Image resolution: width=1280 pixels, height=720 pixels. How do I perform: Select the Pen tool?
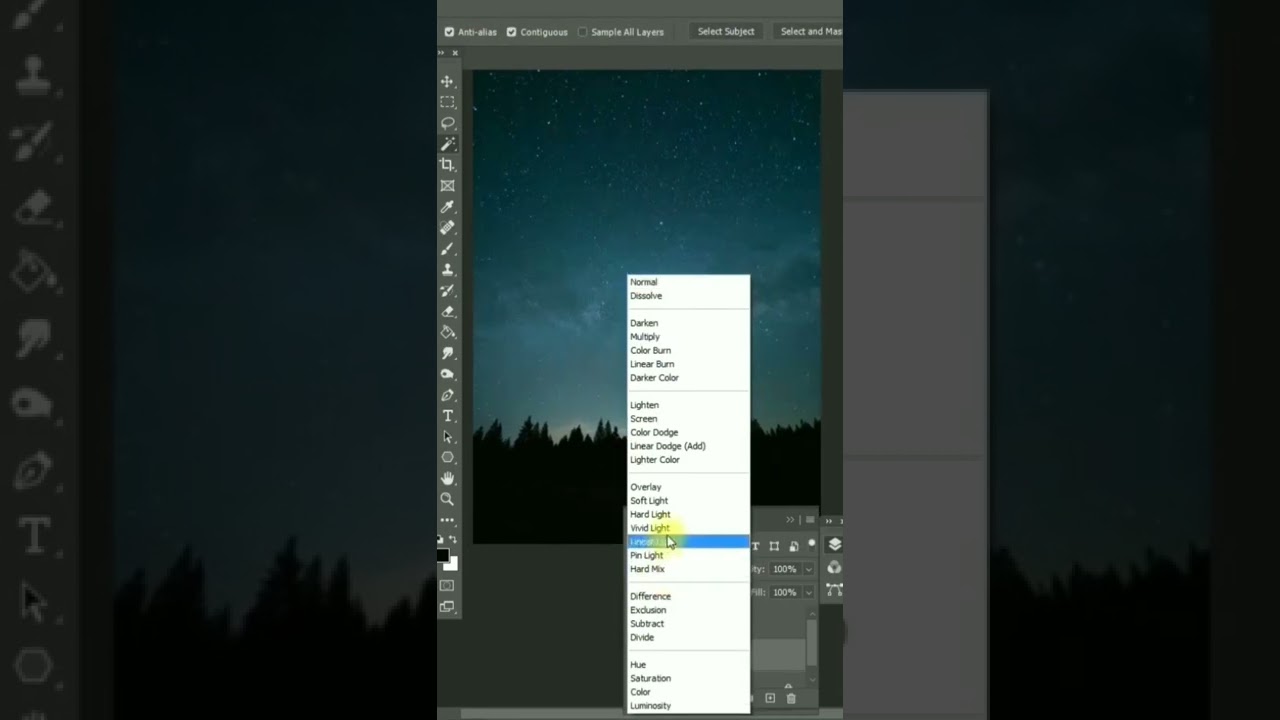(447, 395)
